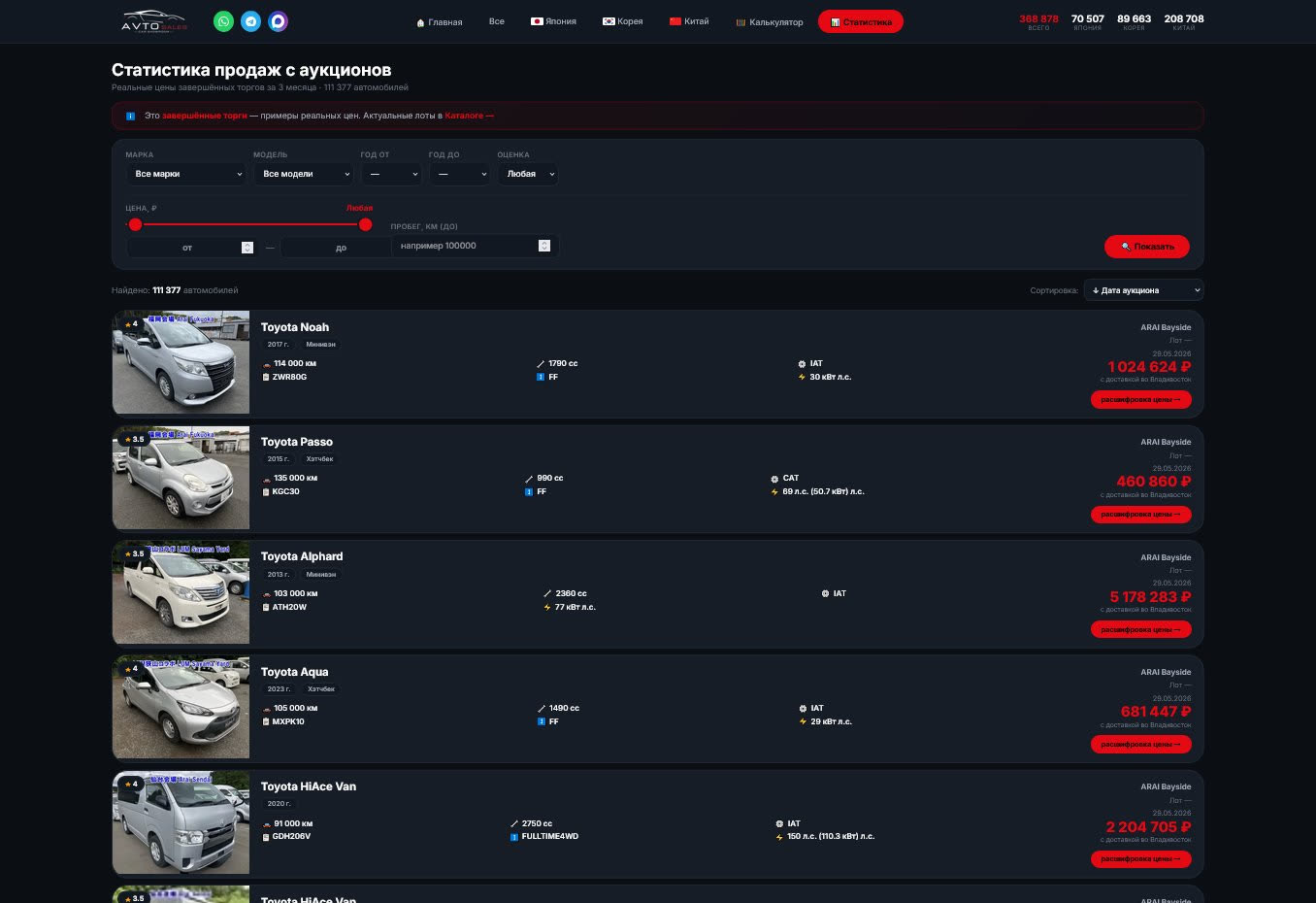Viewport: 1316px width, 903px height.
Task: Click the stepper on the mileage field
Action: point(544,247)
